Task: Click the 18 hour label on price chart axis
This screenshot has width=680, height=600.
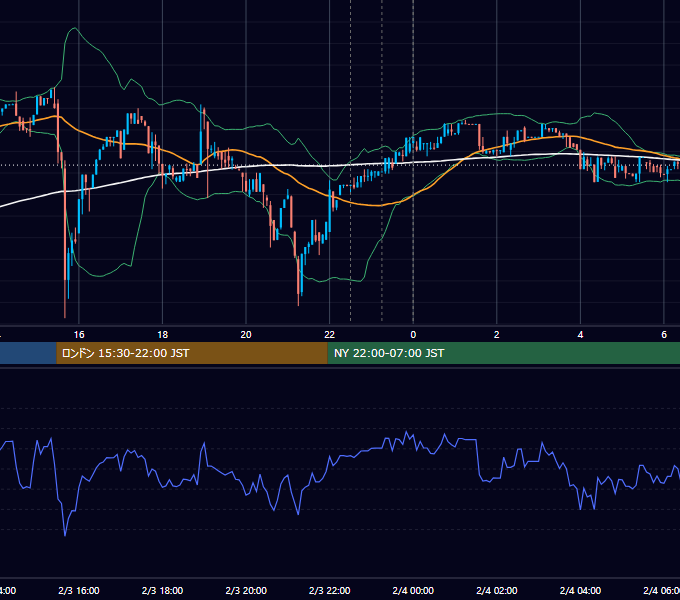Action: (x=163, y=335)
